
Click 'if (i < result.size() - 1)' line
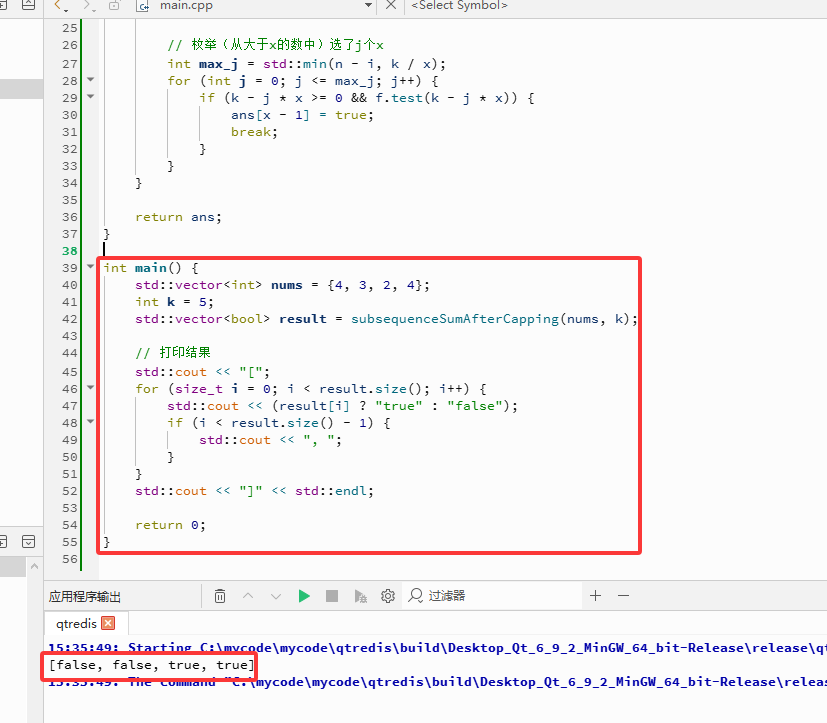pyautogui.click(x=279, y=423)
